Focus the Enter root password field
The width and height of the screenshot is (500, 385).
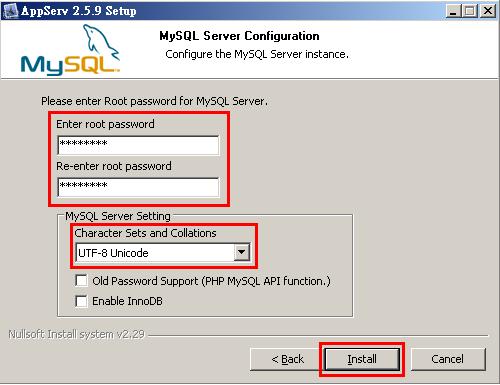click(138, 145)
